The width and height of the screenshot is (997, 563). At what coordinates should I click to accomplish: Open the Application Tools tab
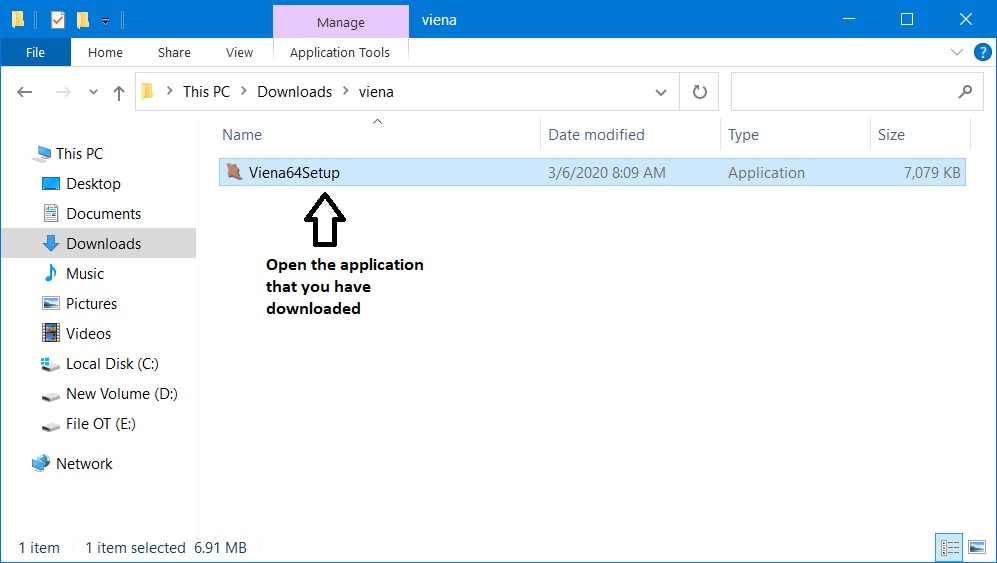coord(340,52)
